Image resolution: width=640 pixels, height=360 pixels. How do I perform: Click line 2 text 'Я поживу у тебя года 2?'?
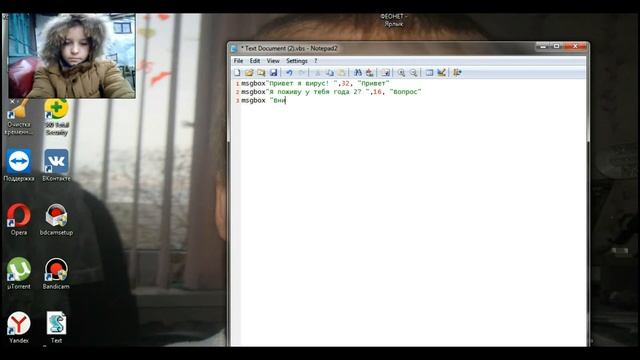[x=316, y=92]
